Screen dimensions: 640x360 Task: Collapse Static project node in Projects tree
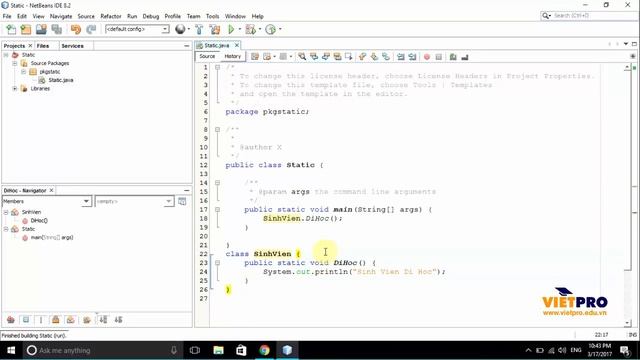(6, 55)
